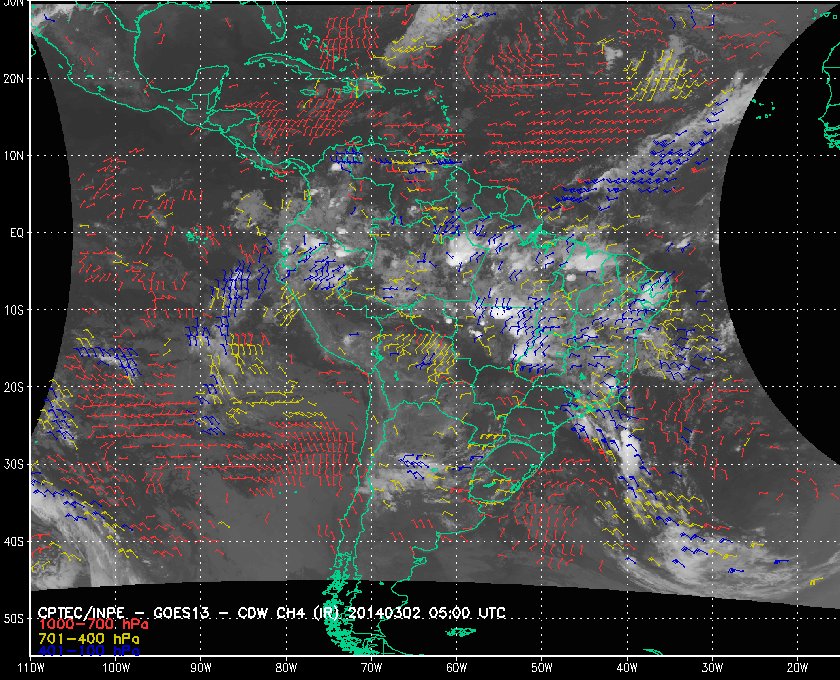Click the 30S latitude axis label
The height and width of the screenshot is (680, 840).
pos(13,464)
